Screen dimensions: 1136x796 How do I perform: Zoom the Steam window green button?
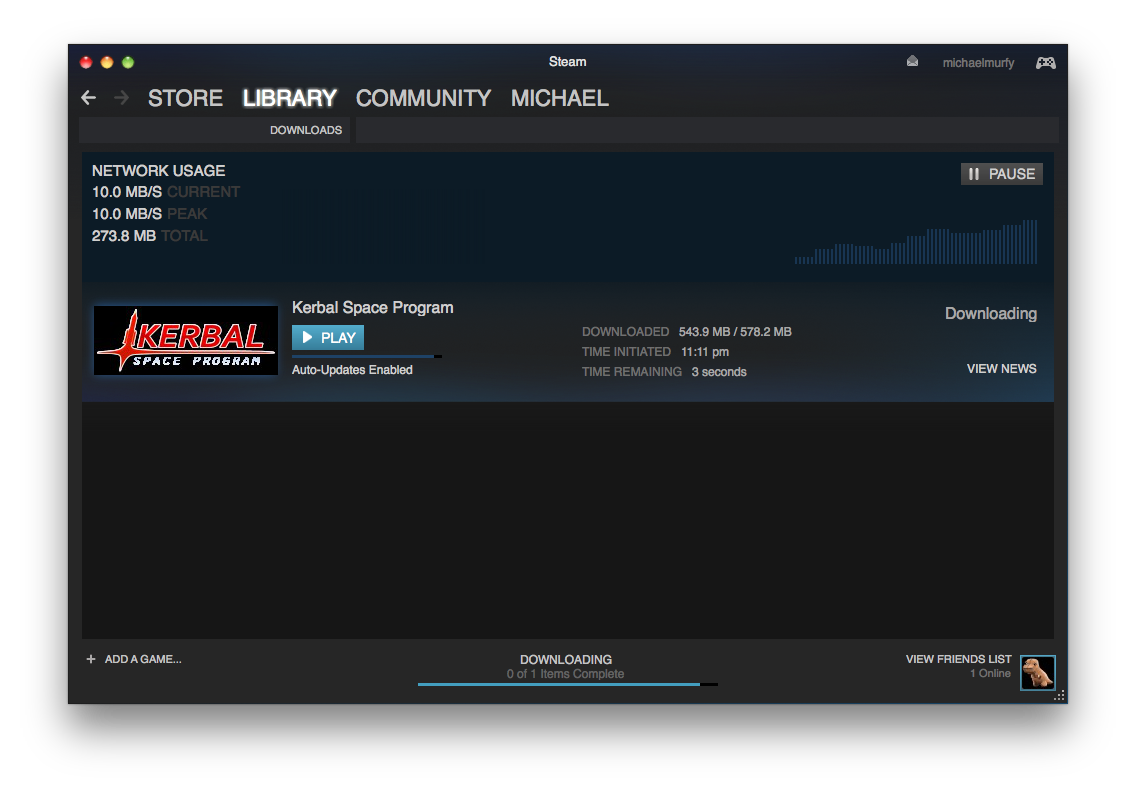tap(128, 62)
